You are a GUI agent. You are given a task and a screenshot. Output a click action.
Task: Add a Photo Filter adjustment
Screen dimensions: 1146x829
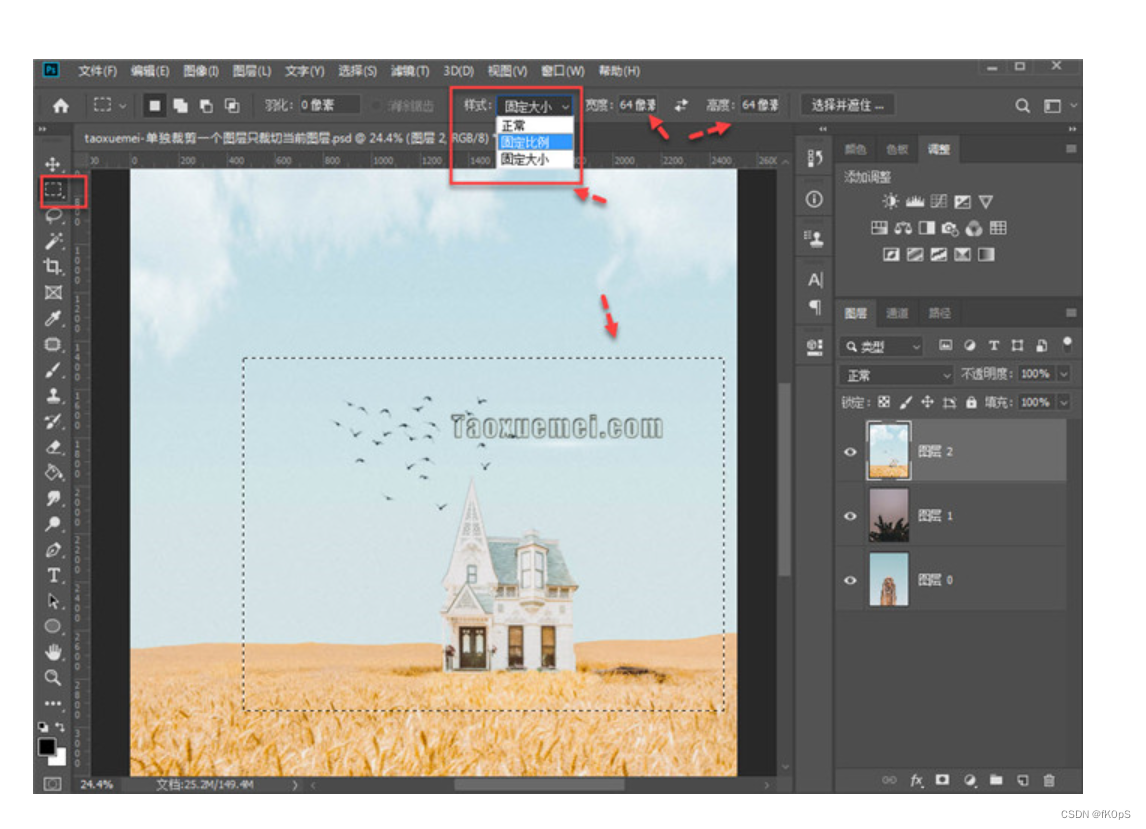click(949, 228)
